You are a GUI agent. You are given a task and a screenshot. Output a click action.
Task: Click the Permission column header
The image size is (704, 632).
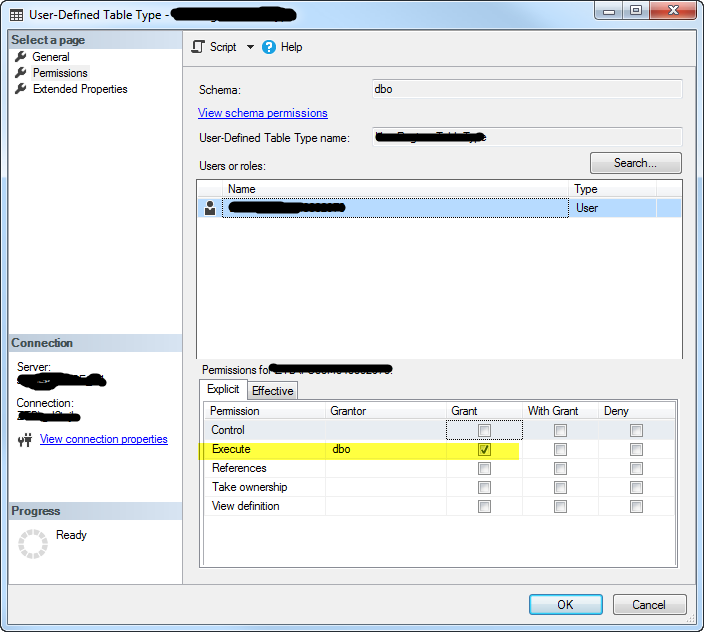[x=265, y=411]
